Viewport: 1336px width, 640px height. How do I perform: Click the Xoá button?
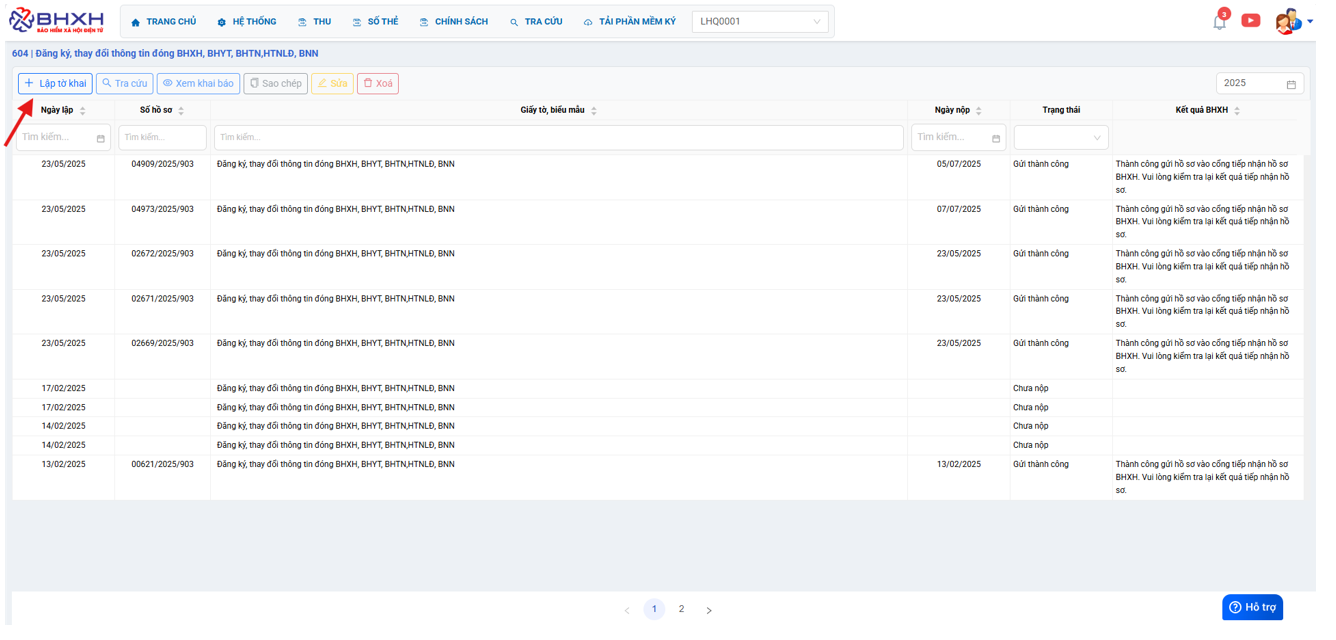pos(378,84)
